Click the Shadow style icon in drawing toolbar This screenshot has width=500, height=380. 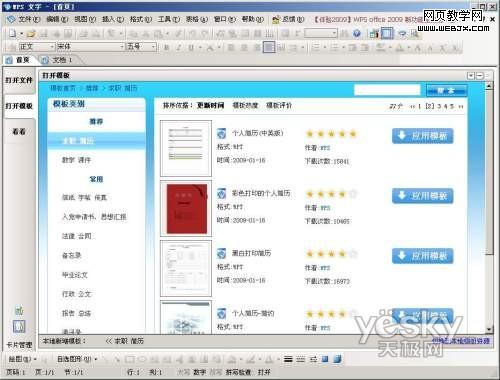(x=325, y=359)
